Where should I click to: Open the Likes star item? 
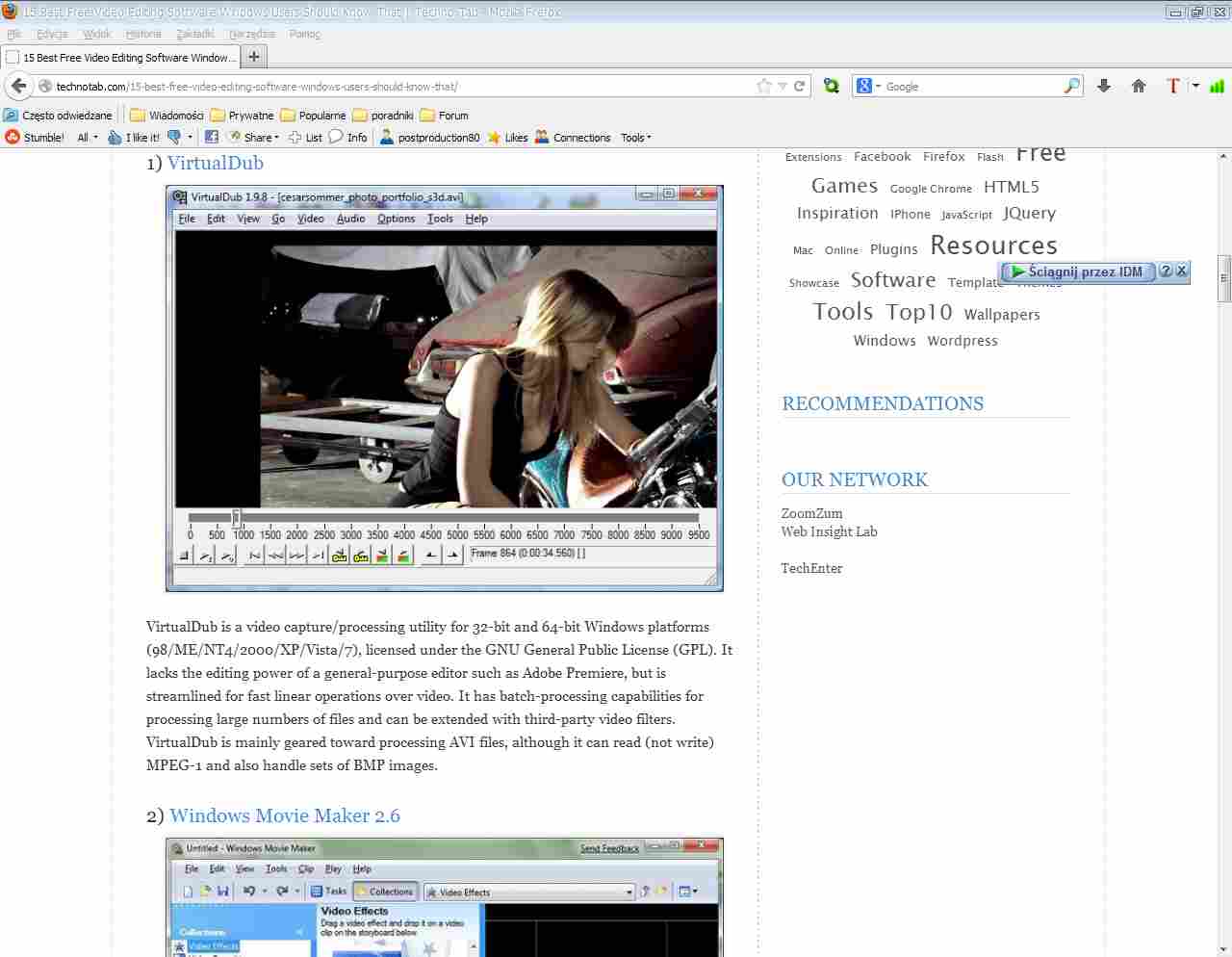(507, 138)
